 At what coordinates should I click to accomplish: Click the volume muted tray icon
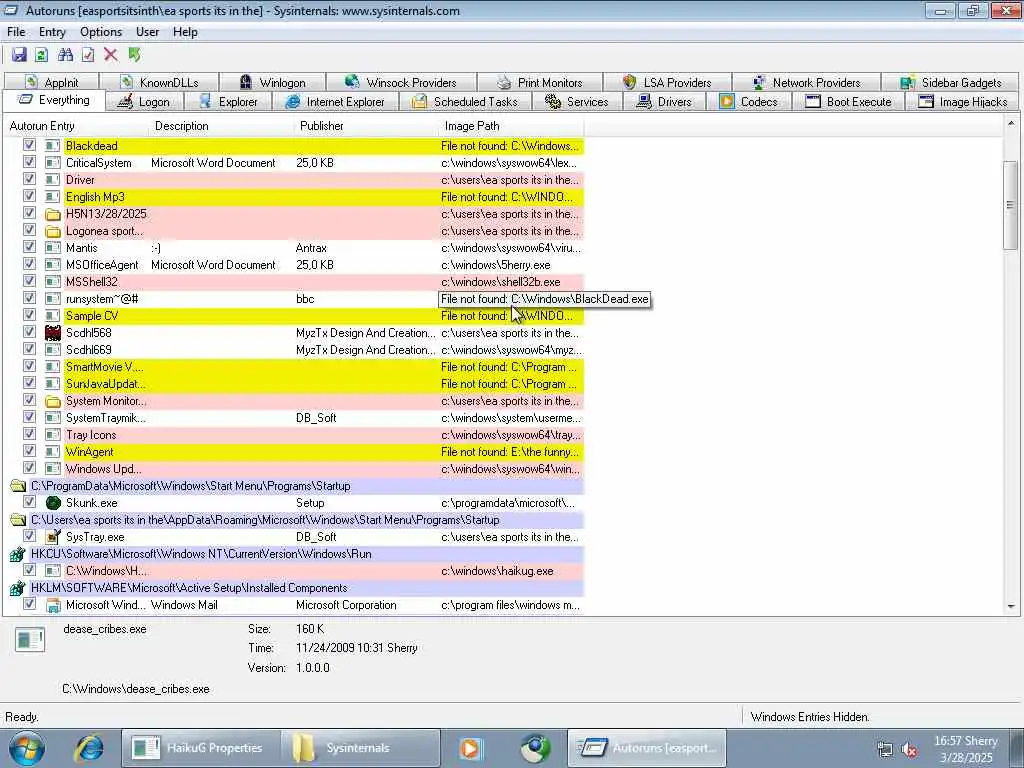pos(908,749)
